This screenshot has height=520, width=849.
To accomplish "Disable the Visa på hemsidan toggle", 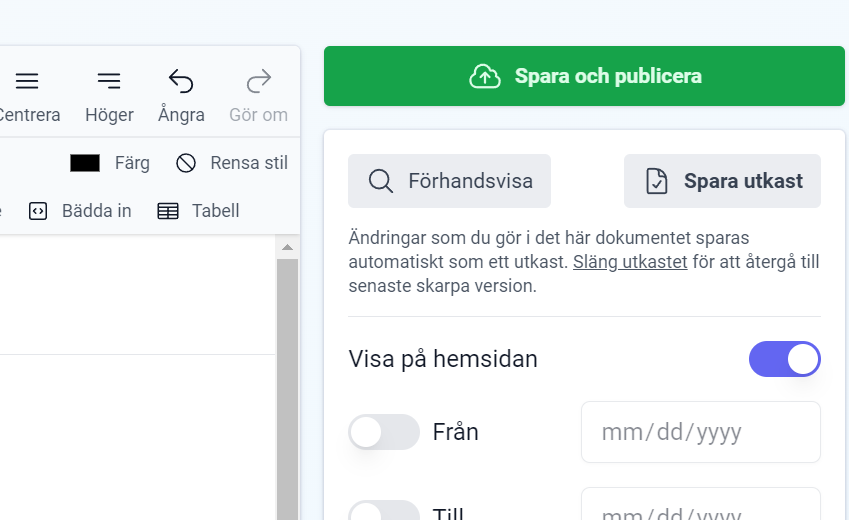I will (784, 359).
